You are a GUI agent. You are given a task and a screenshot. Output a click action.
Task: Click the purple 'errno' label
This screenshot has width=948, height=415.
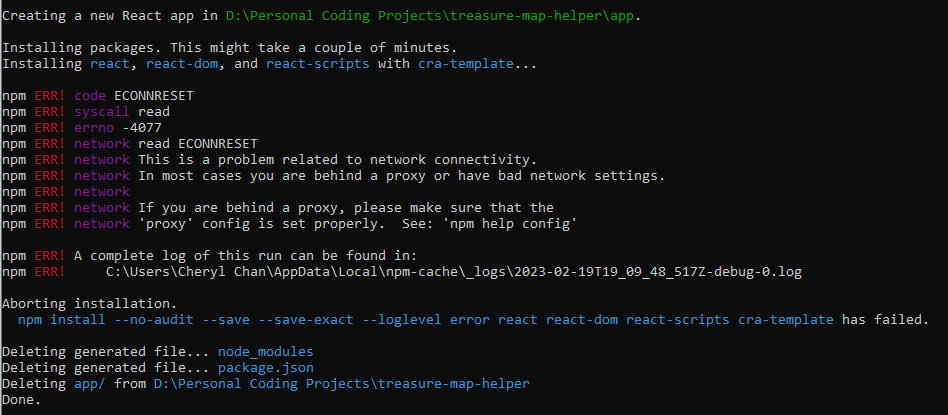click(x=94, y=128)
